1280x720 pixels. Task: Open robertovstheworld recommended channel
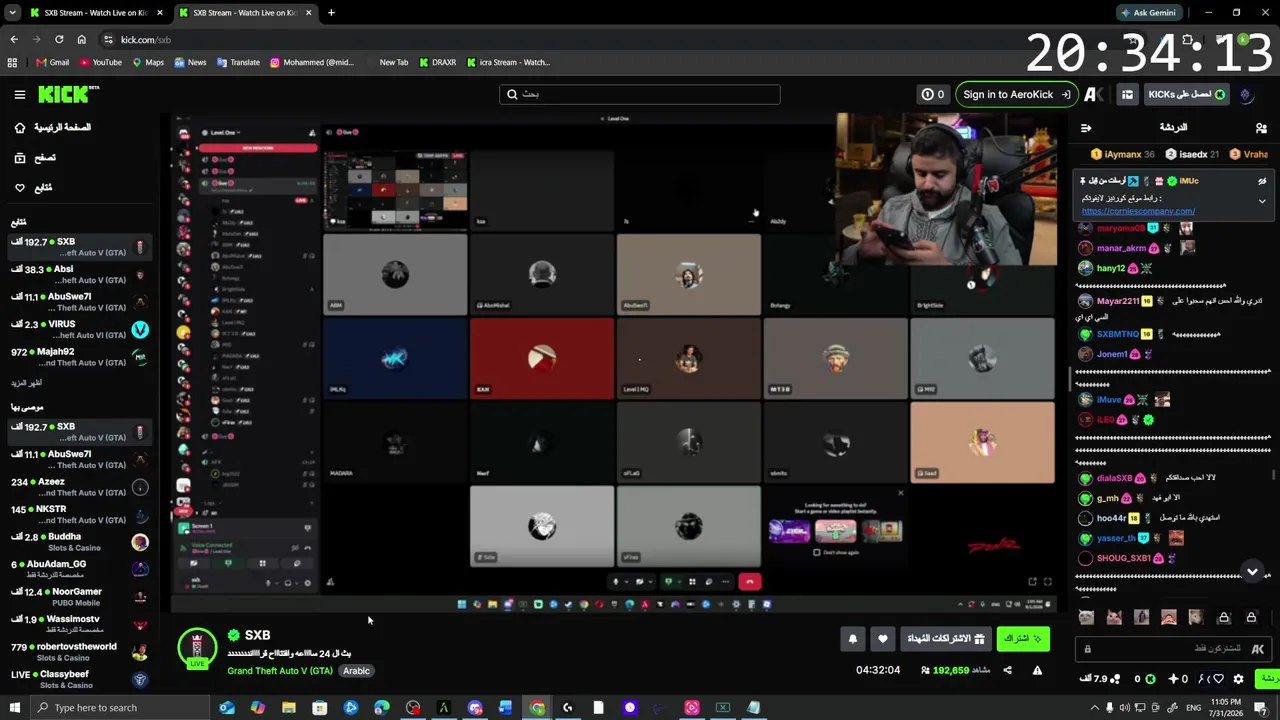coord(78,652)
